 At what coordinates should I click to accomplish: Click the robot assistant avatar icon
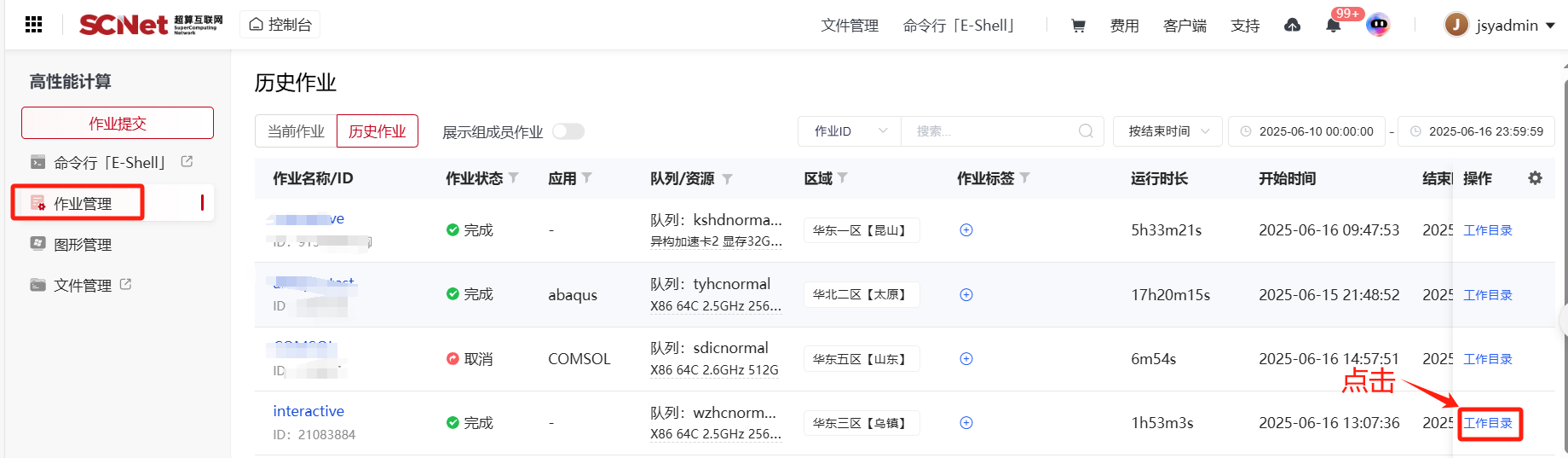1377,26
